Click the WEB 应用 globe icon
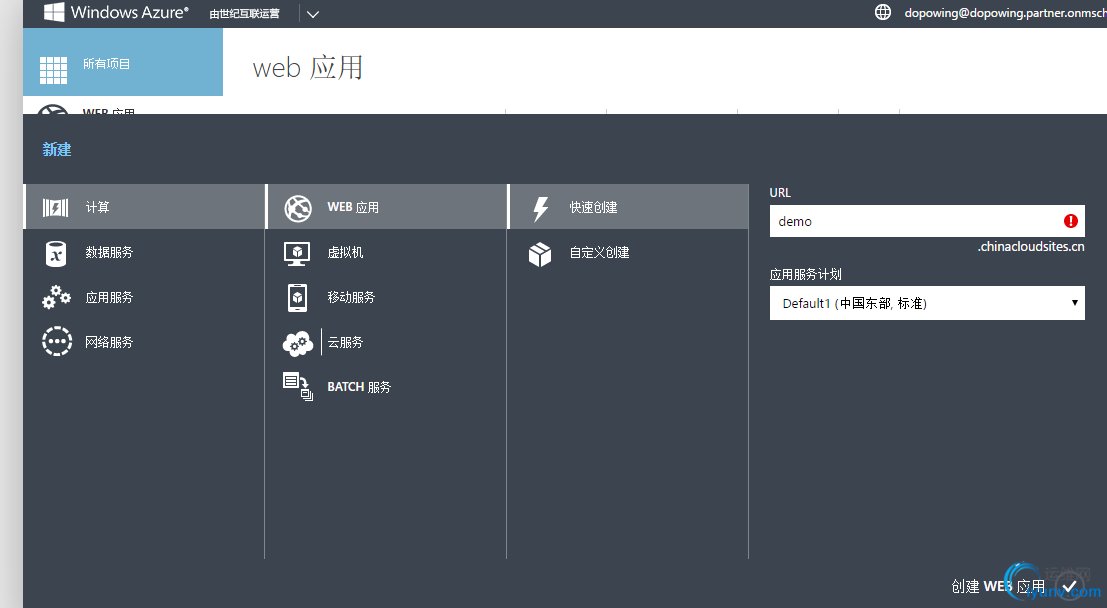The height and width of the screenshot is (608, 1107). tap(298, 208)
